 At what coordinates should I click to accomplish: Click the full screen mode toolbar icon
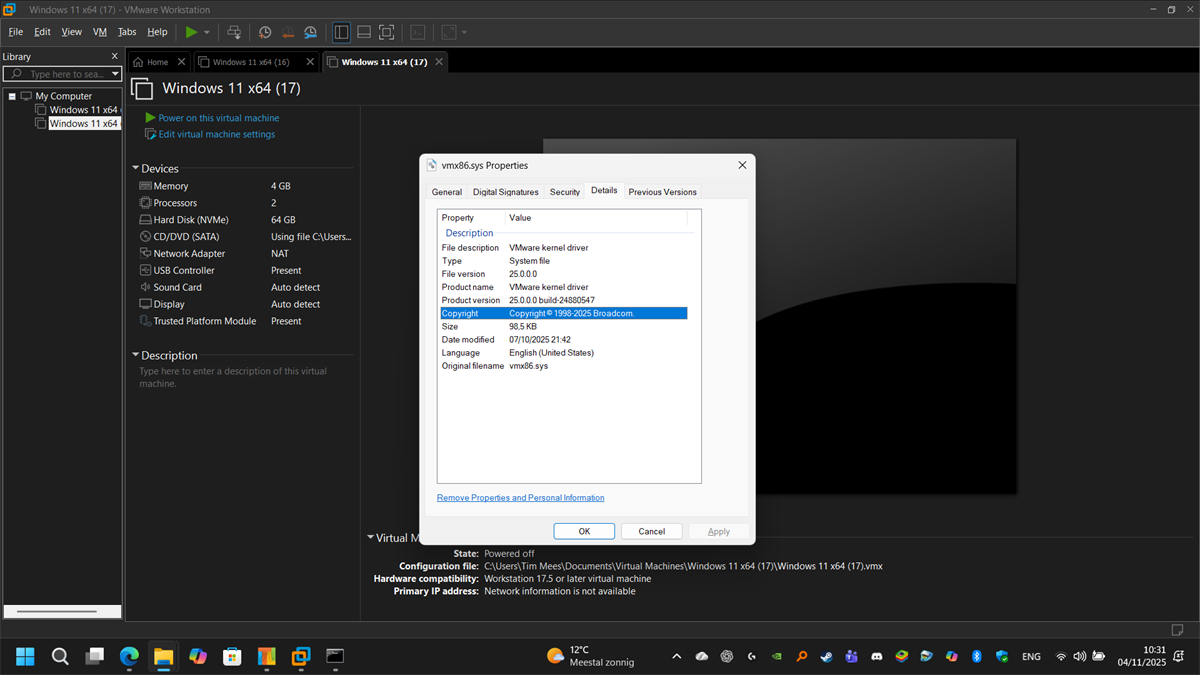[x=387, y=32]
